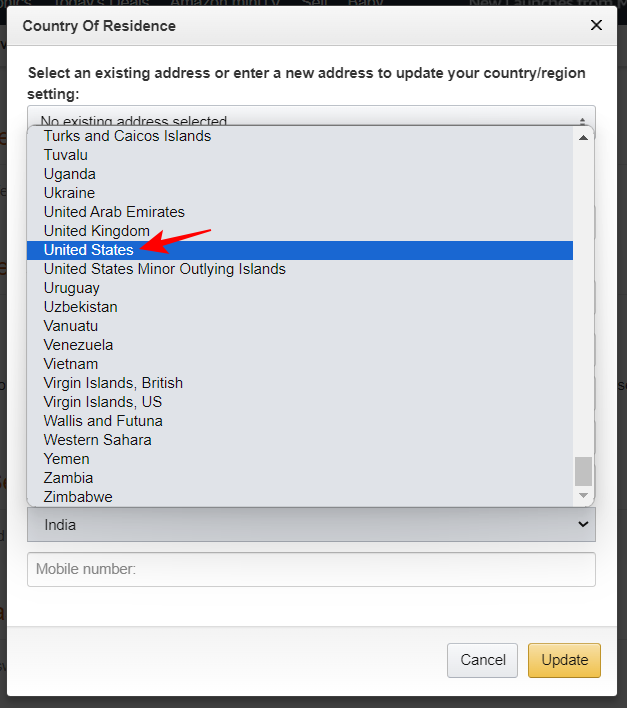This screenshot has width=627, height=708.
Task: Close the Country Of Residence dialog
Action: [x=596, y=25]
